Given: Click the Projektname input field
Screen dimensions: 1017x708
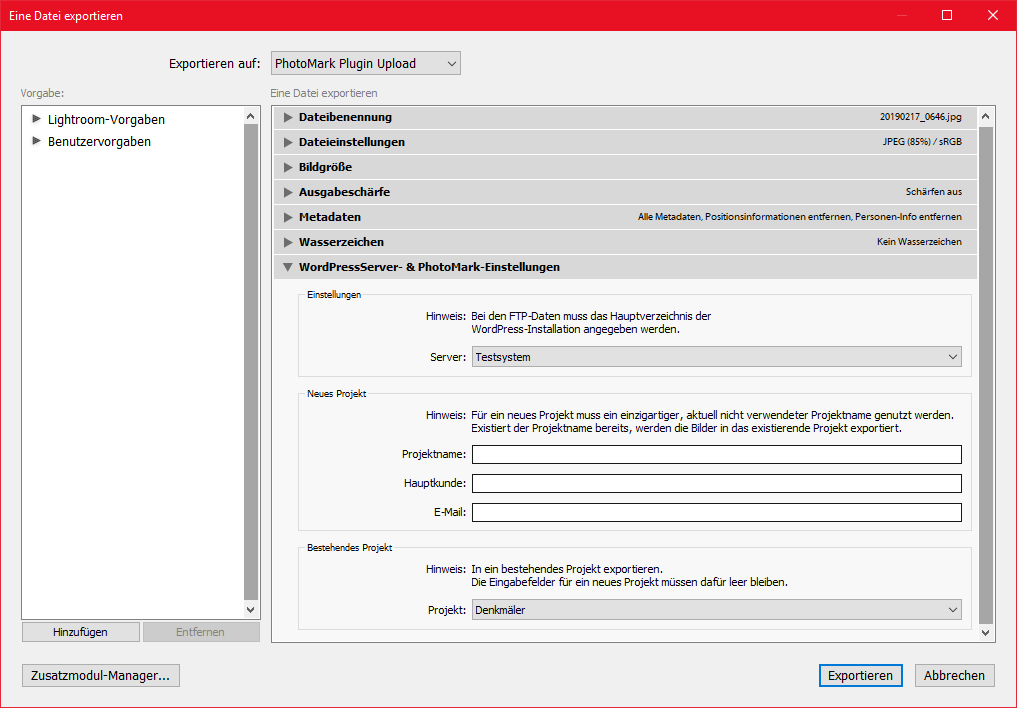Looking at the screenshot, I should pos(716,455).
